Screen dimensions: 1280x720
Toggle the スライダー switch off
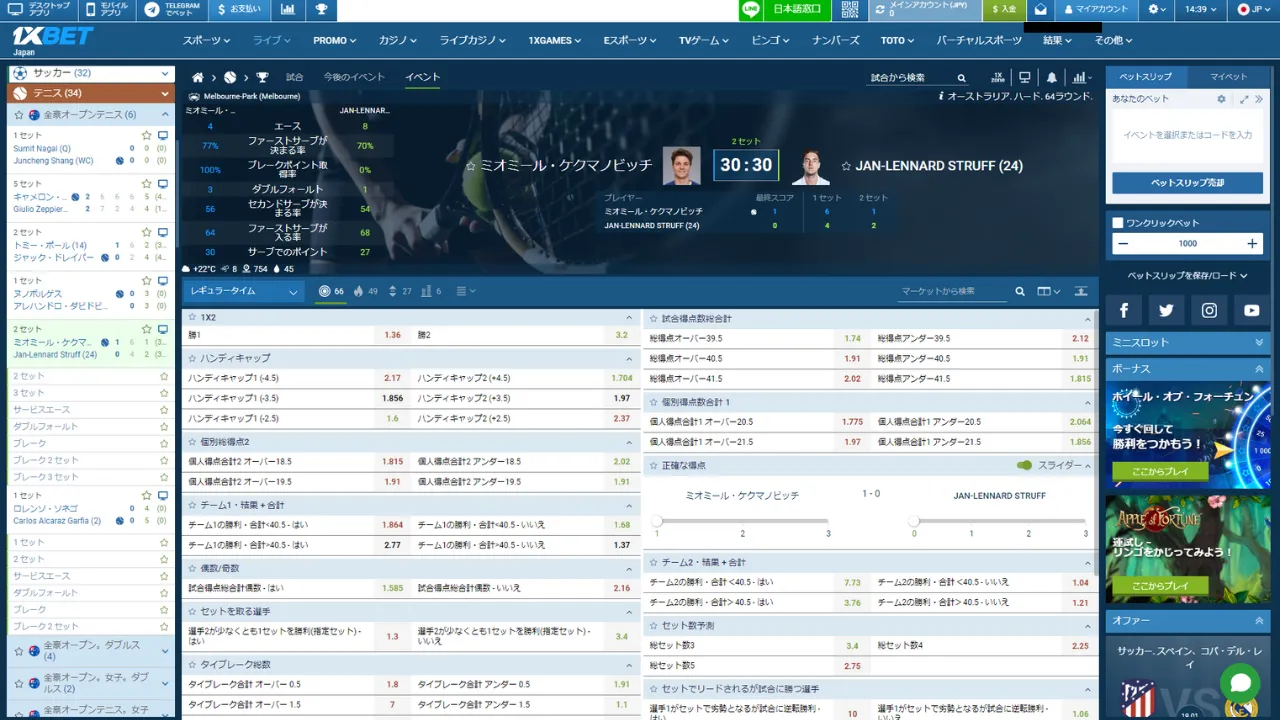(x=1024, y=465)
